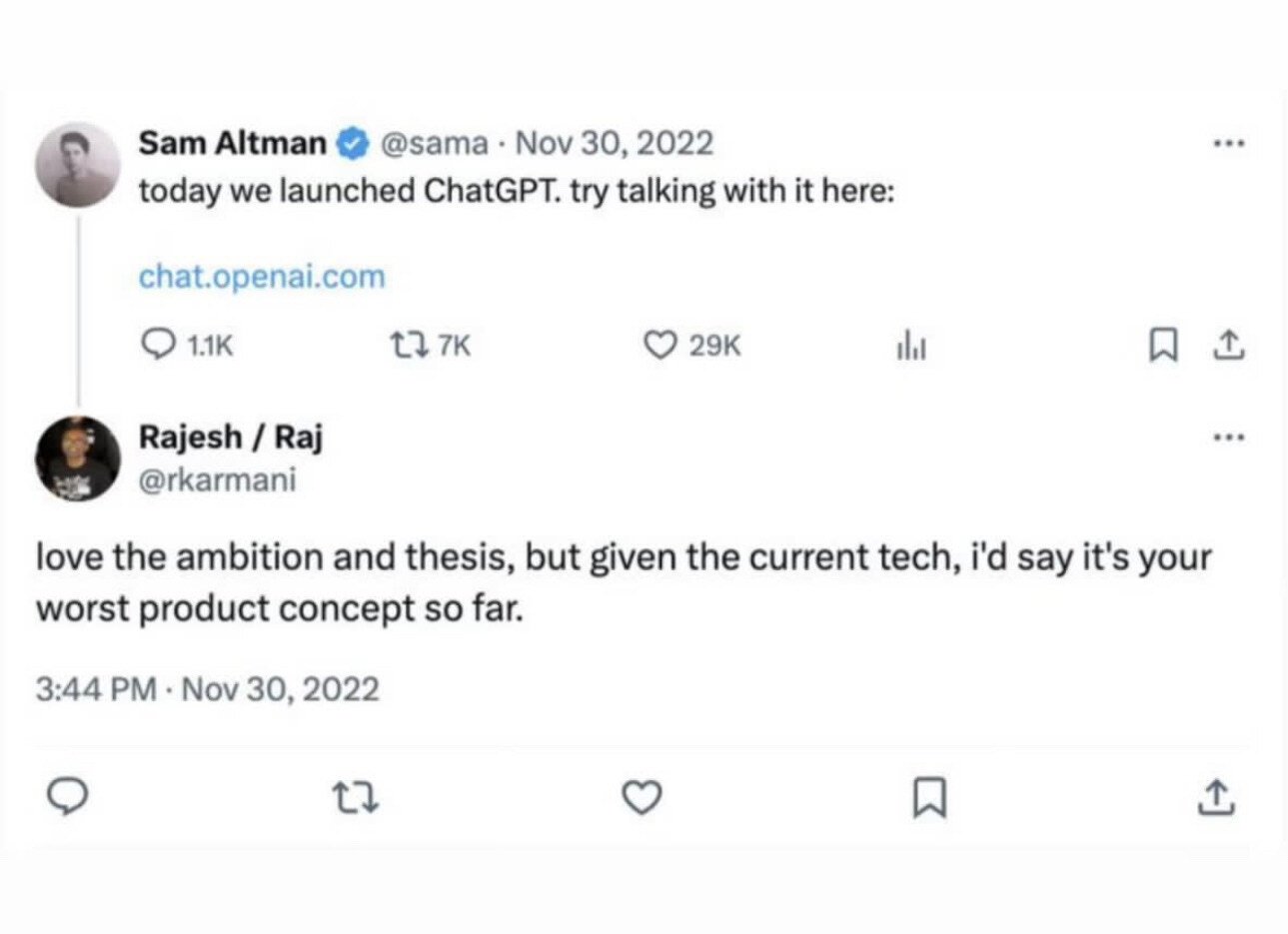The width and height of the screenshot is (1288, 934).
Task: Reply to Sam Altman's tweet
Action: [x=159, y=345]
